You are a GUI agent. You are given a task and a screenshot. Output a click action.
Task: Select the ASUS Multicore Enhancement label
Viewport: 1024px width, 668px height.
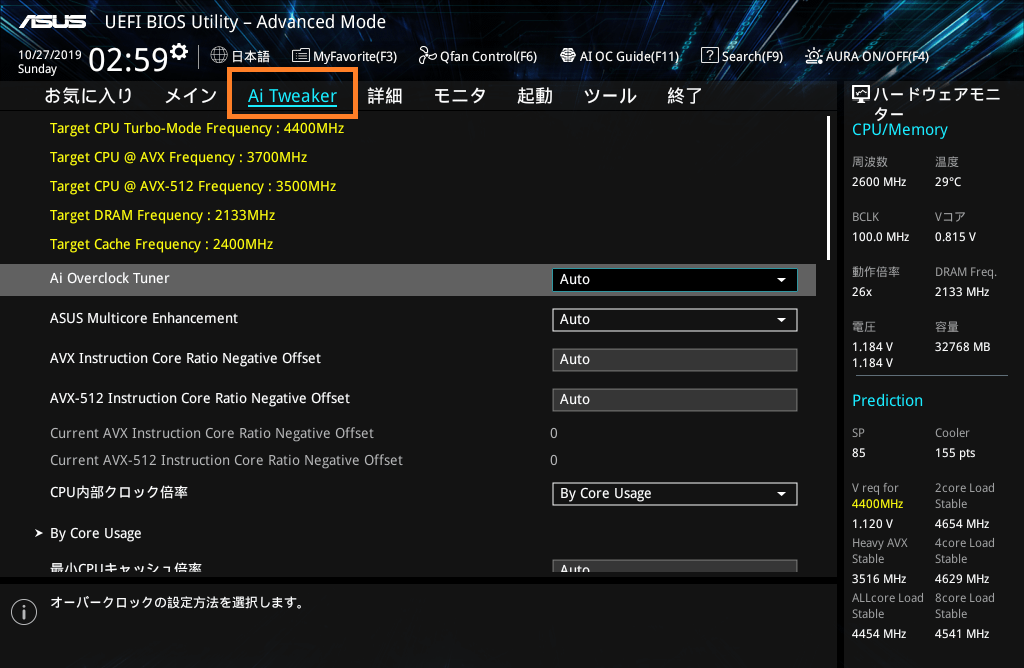coord(144,318)
